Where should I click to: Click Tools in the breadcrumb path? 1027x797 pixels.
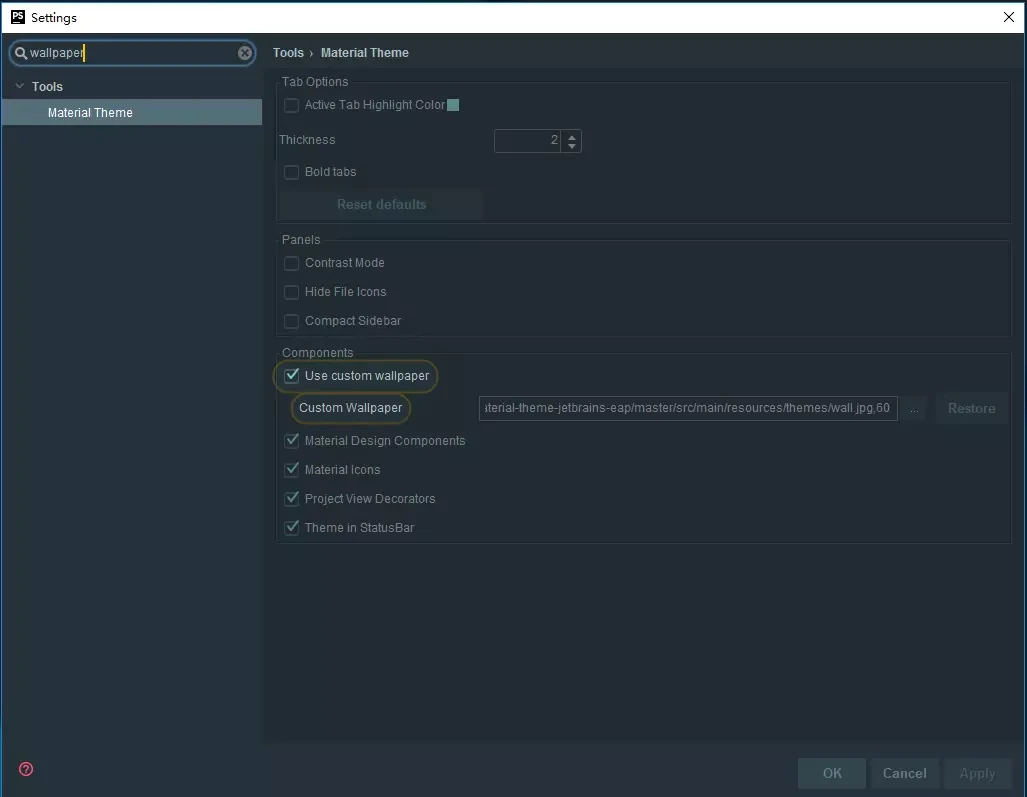point(288,53)
